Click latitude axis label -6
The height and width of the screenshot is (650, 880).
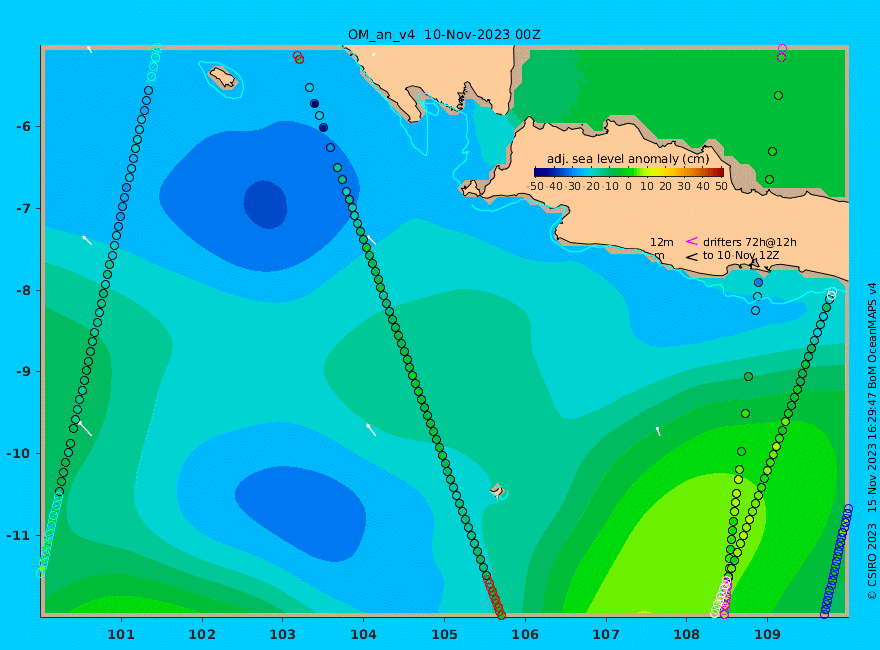22,127
